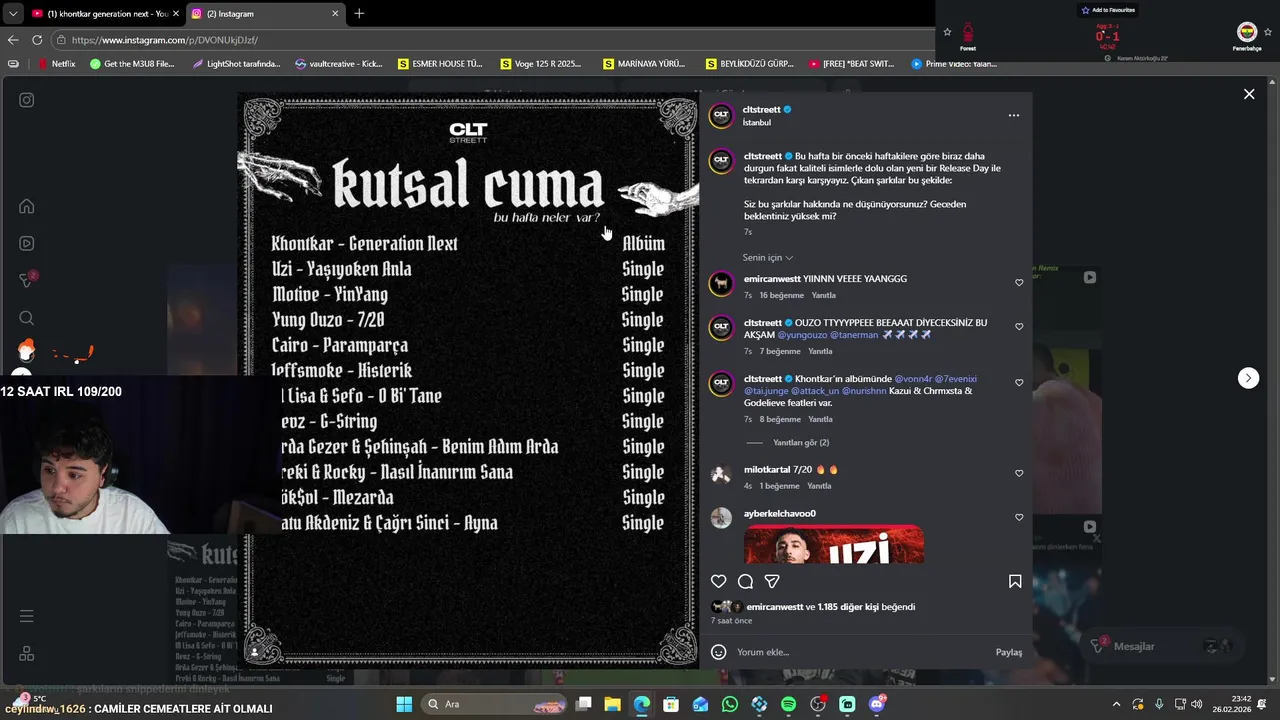Submit comment with Paylaş button
The width and height of the screenshot is (1280, 720).
click(x=1008, y=652)
